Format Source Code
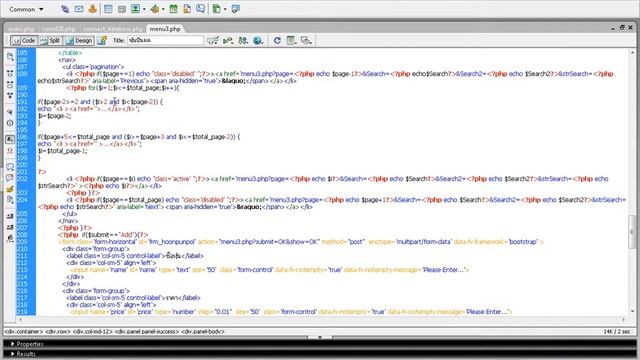The width and height of the screenshot is (640, 360). [10, 238]
